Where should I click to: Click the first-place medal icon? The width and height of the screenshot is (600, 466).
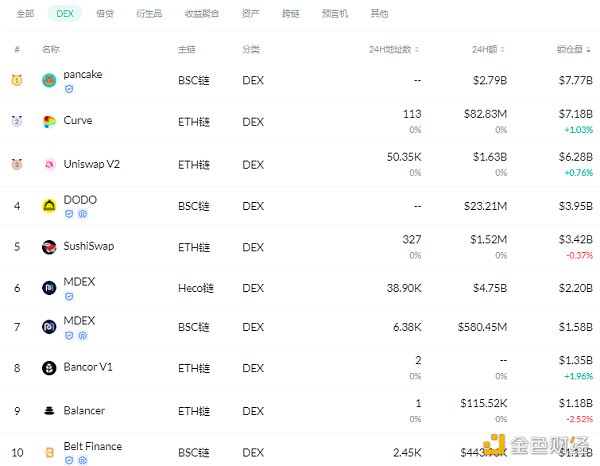(17, 80)
